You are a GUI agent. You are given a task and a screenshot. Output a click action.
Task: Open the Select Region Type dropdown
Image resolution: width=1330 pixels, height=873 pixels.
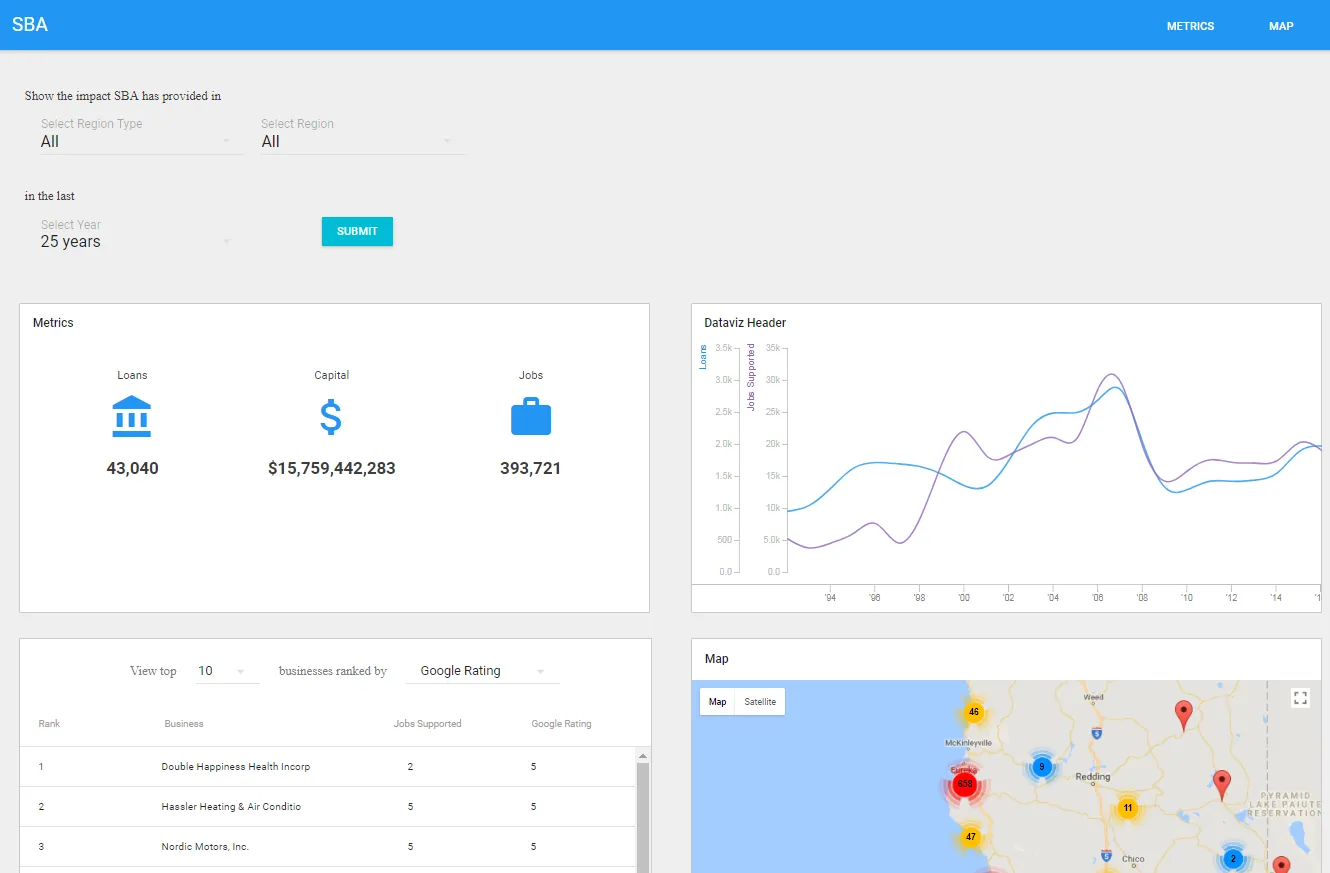[x=140, y=141]
